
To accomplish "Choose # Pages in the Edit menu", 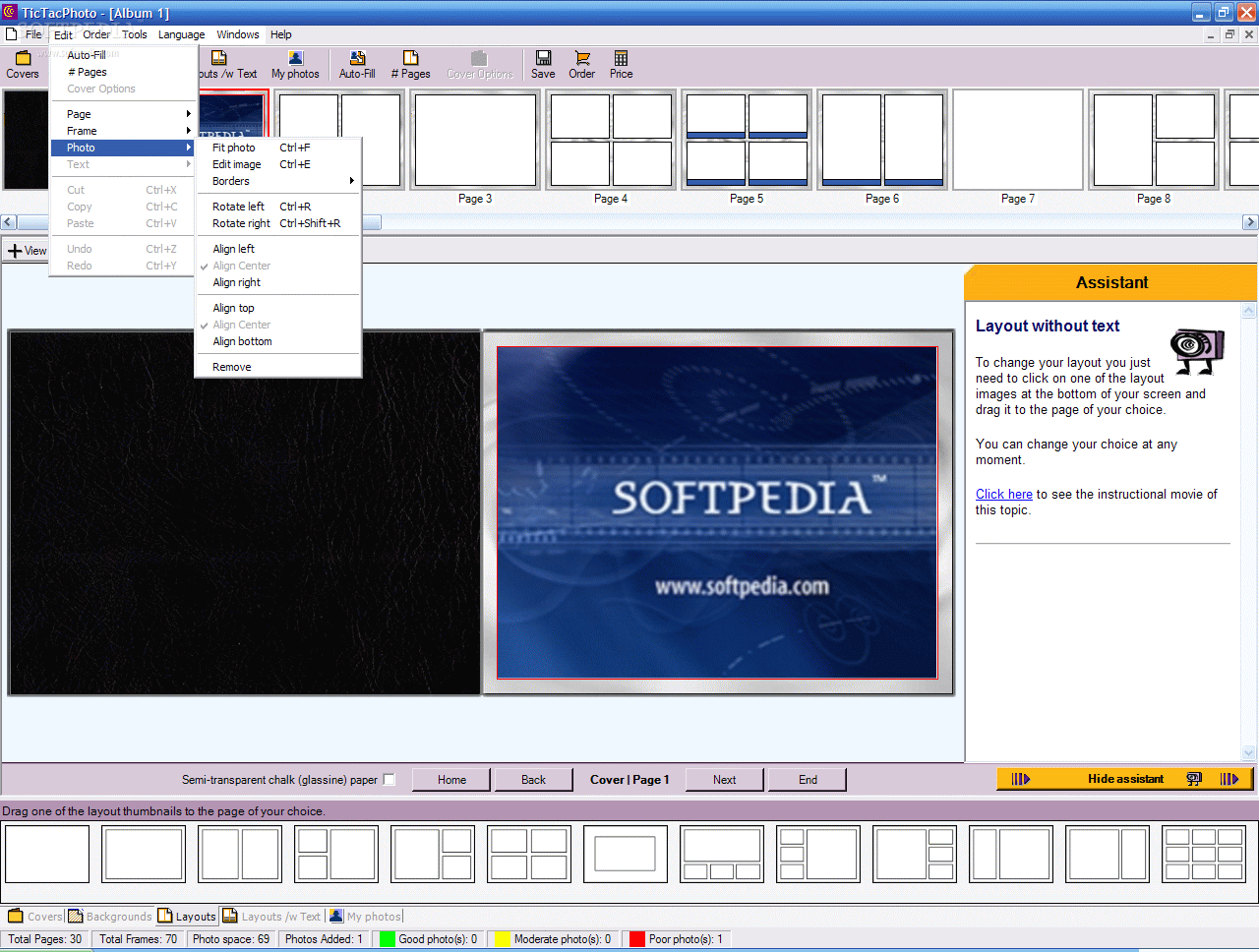I will (123, 72).
